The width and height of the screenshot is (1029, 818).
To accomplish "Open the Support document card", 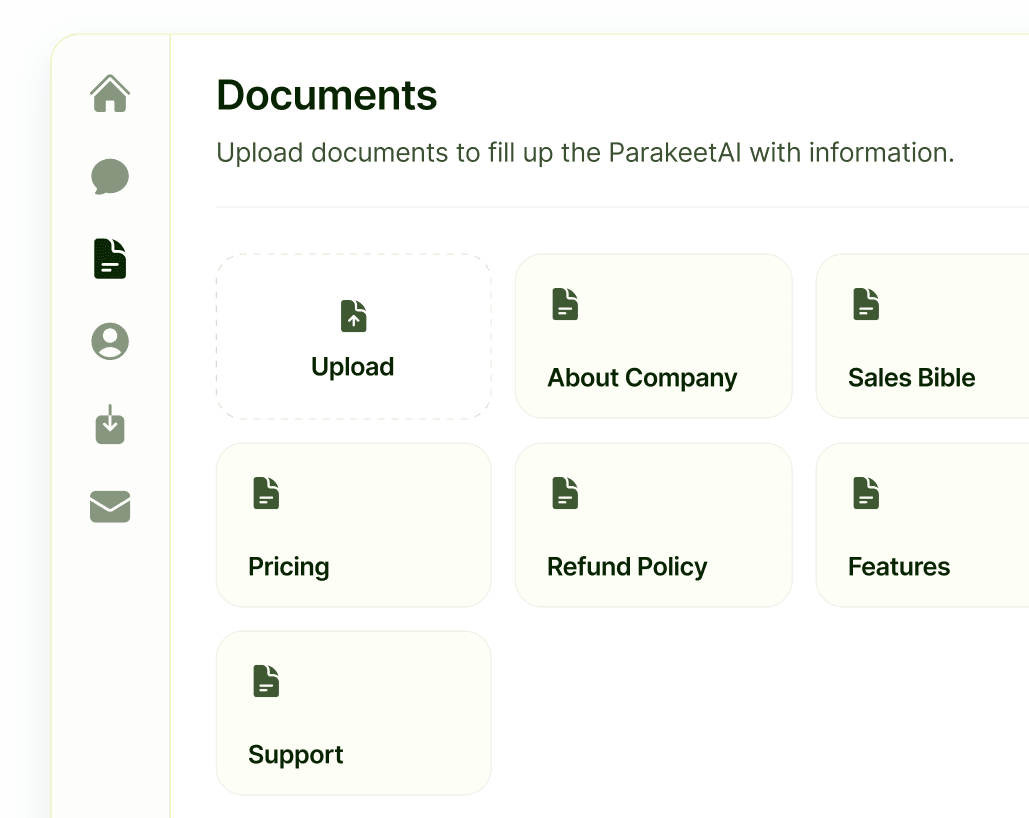I will 353,712.
